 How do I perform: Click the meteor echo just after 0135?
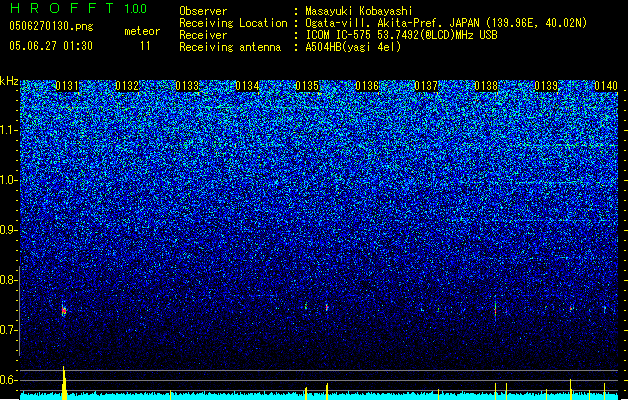click(x=327, y=307)
